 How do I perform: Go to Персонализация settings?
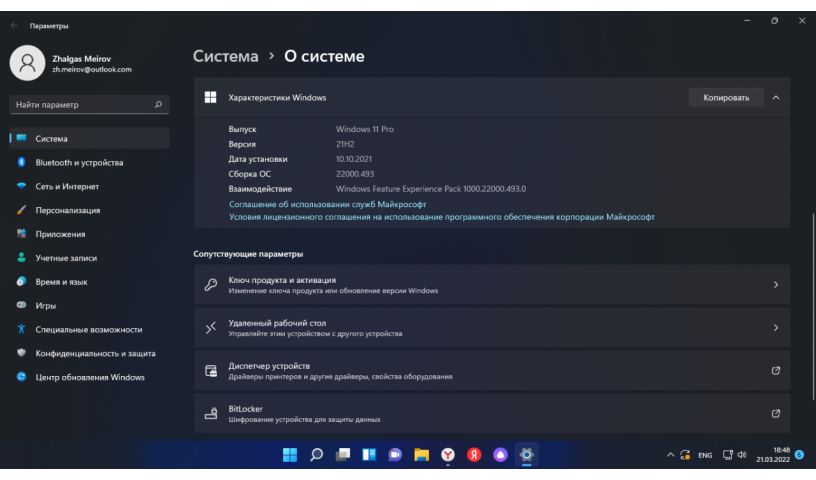coord(90,210)
